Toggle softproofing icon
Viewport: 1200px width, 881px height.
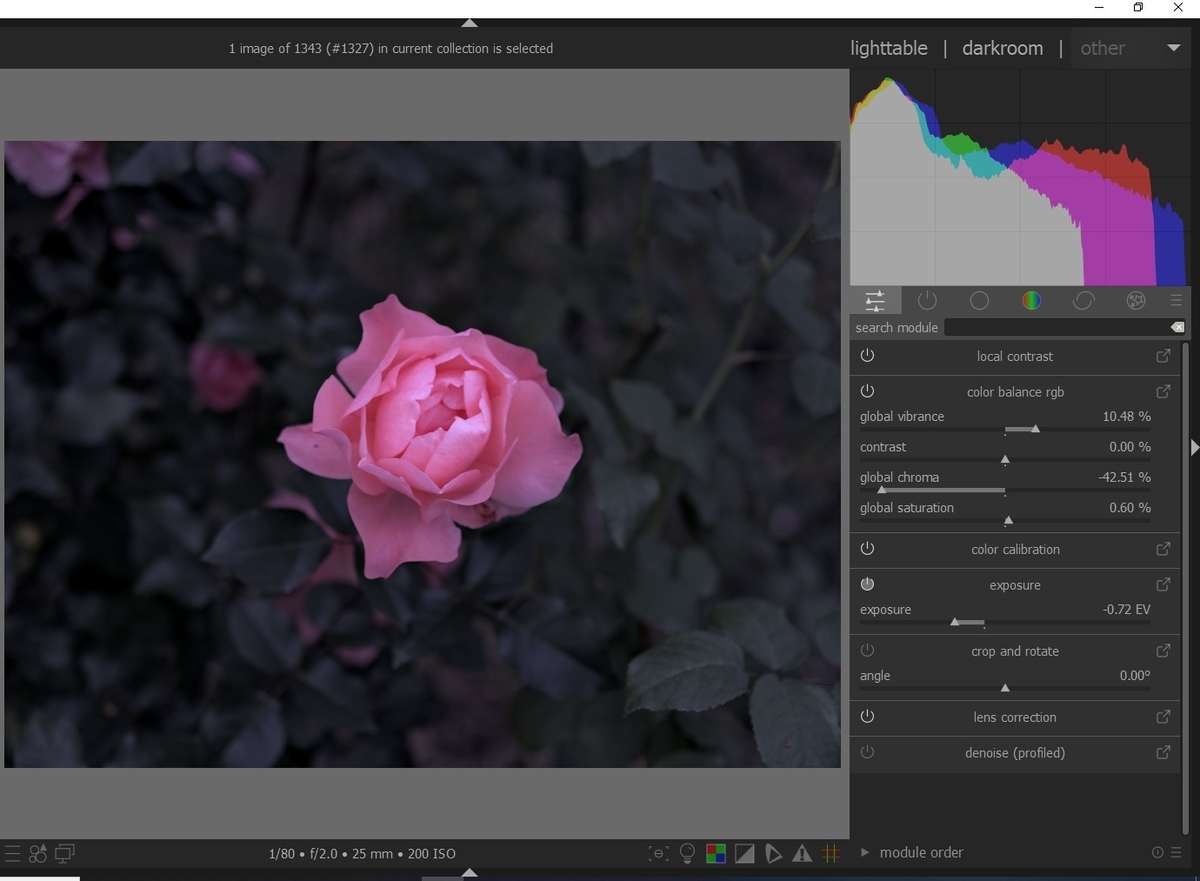[x=773, y=853]
